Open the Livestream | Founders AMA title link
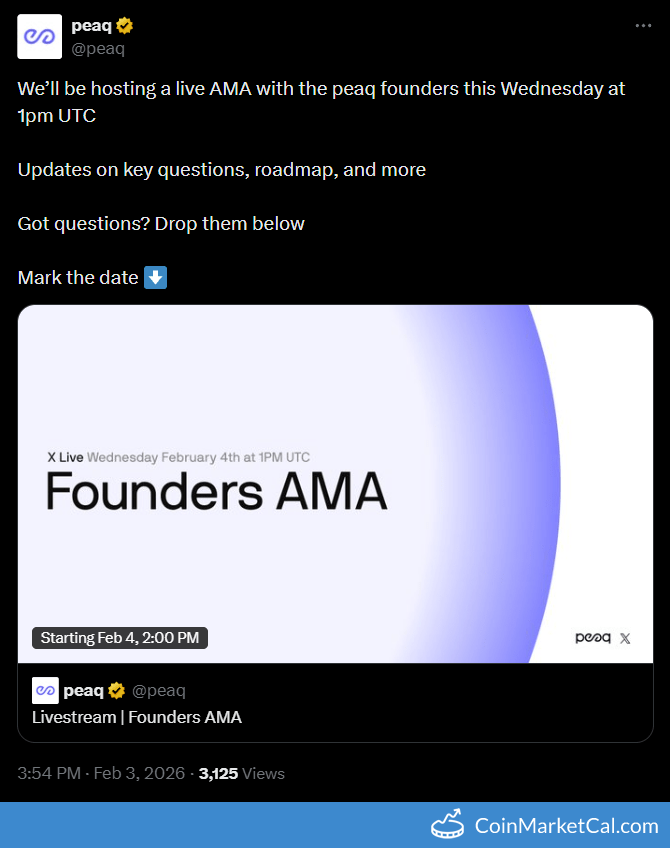The width and height of the screenshot is (670, 848). 137,716
